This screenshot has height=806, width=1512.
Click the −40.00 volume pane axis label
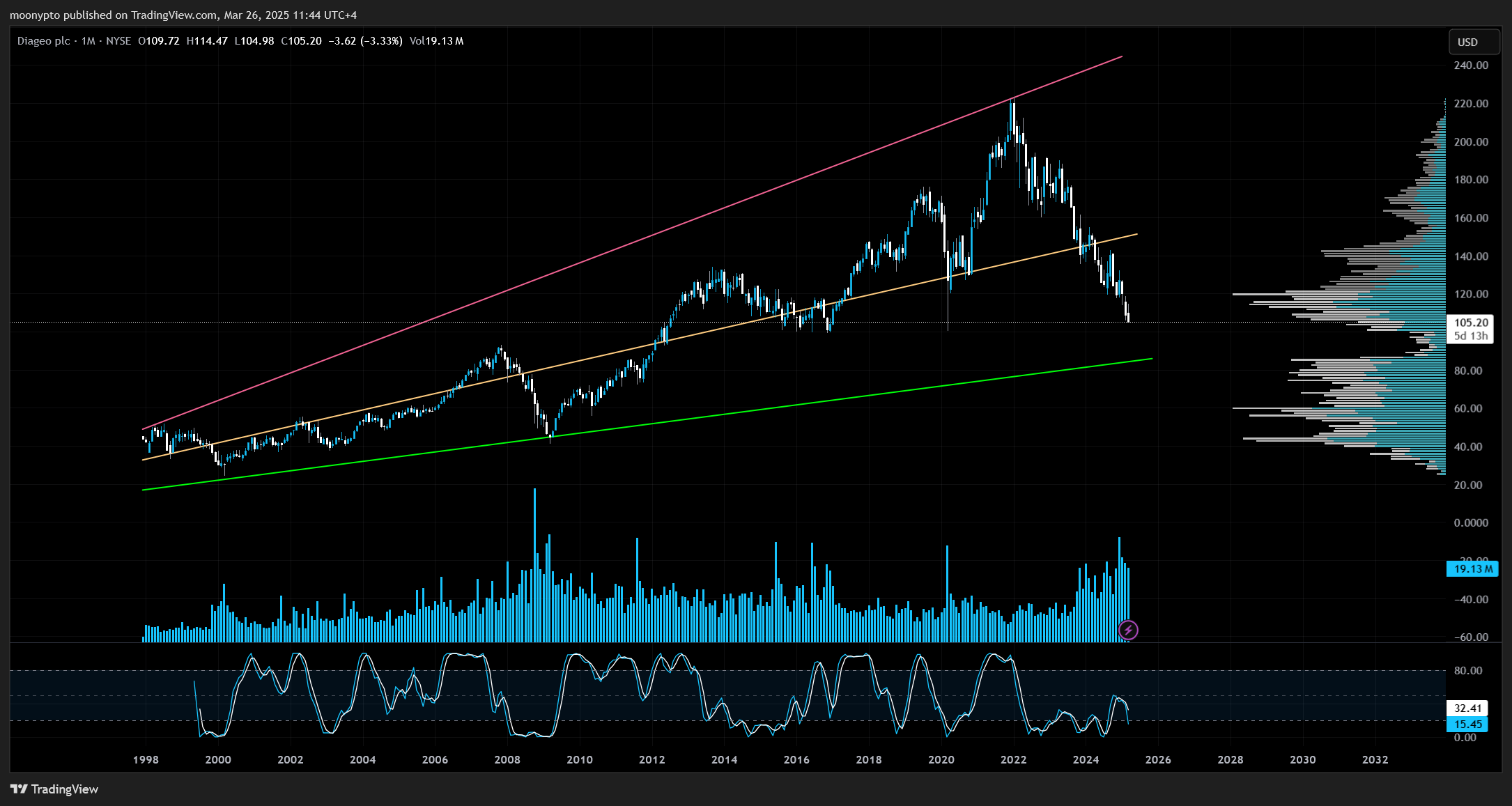[x=1471, y=600]
